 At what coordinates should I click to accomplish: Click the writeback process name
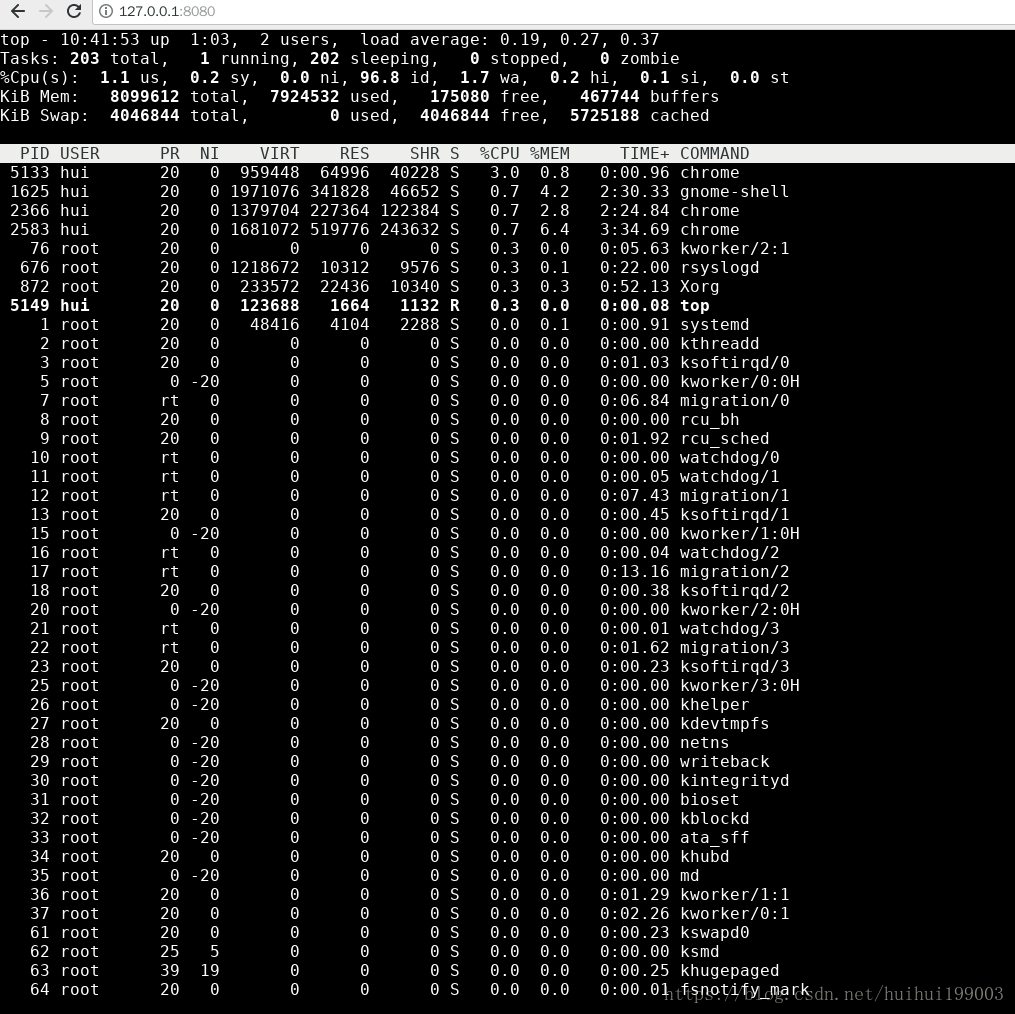725,761
